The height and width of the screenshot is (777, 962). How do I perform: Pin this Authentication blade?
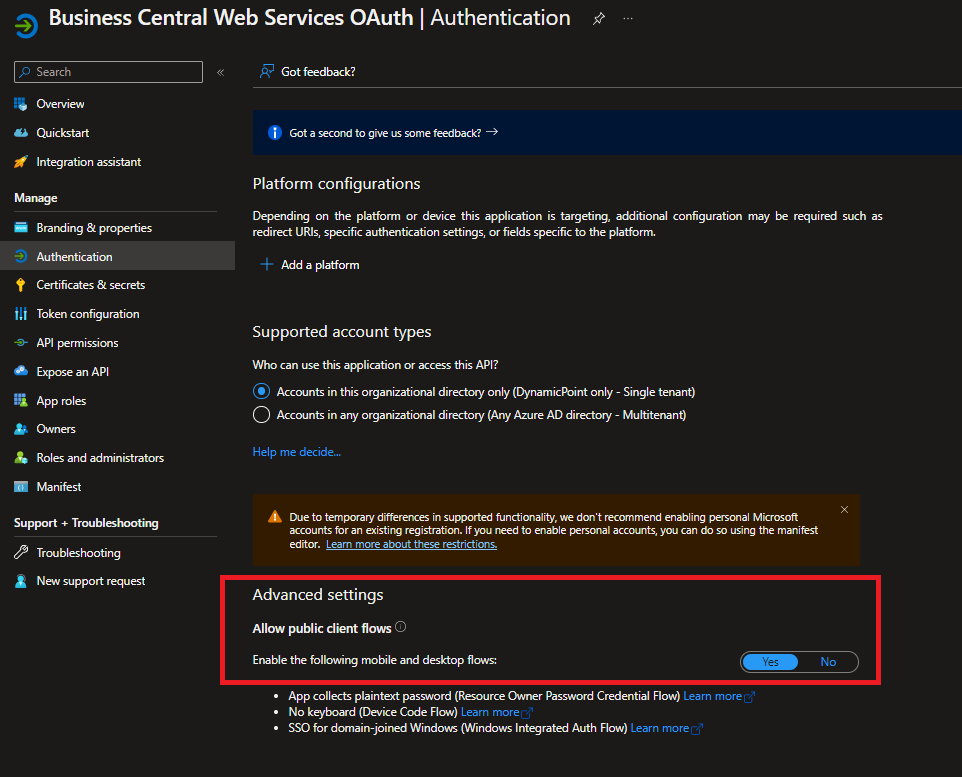coord(599,18)
